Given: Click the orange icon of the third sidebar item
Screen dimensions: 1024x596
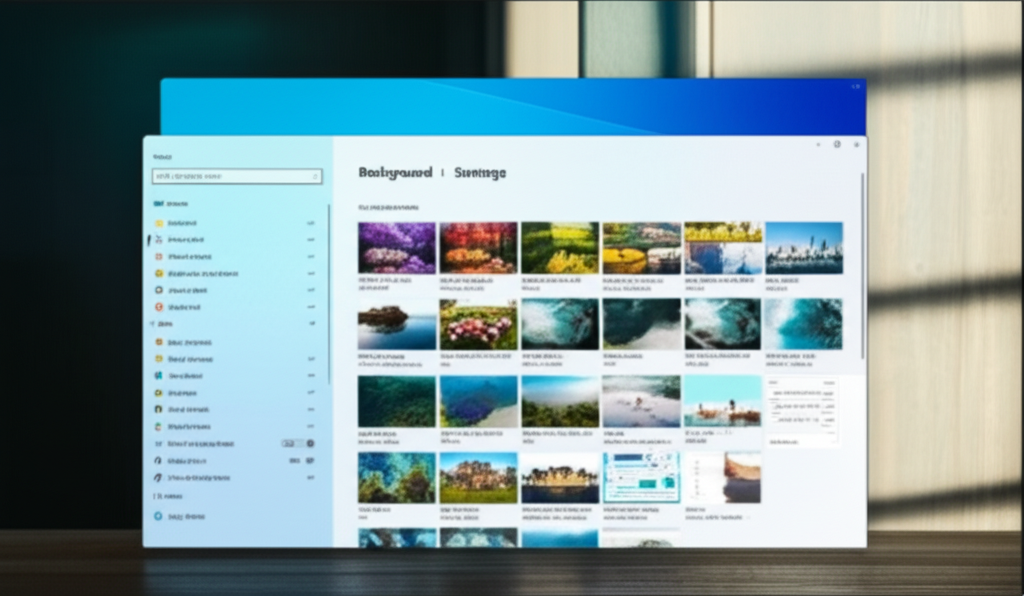Looking at the screenshot, I should point(159,257).
